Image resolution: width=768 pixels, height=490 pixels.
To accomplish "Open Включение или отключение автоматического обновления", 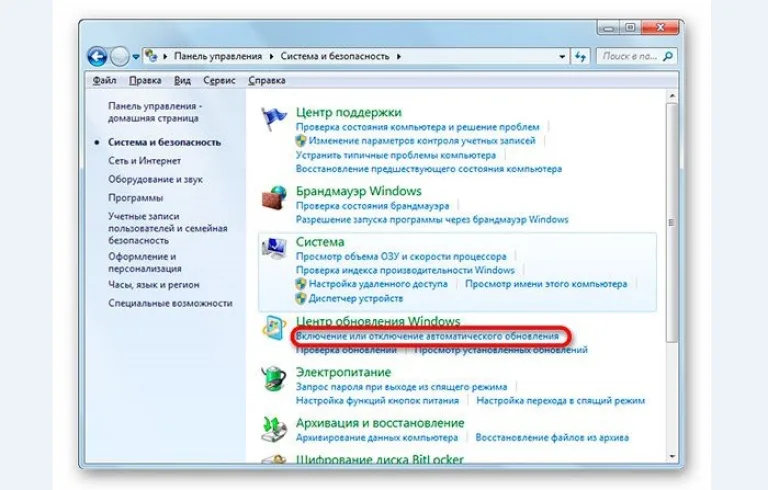I will pyautogui.click(x=427, y=337).
